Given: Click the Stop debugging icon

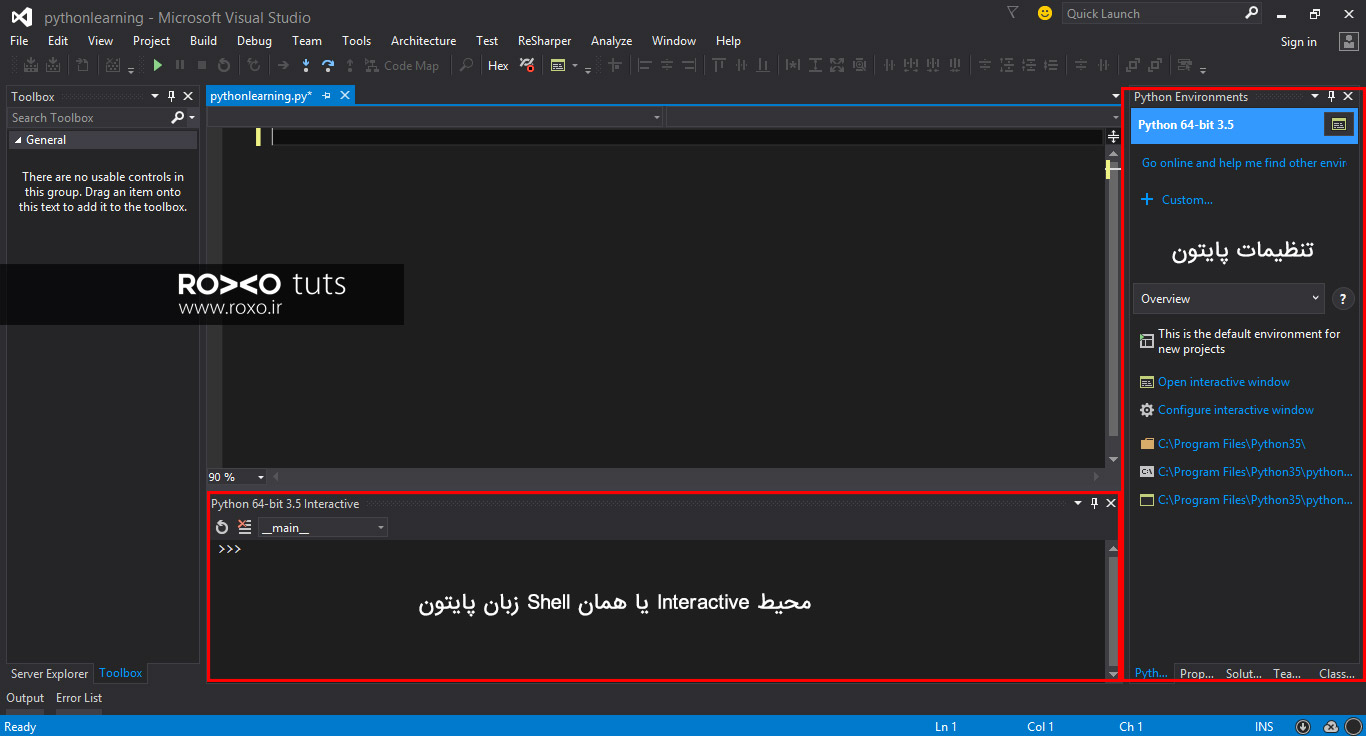Looking at the screenshot, I should click(x=202, y=65).
